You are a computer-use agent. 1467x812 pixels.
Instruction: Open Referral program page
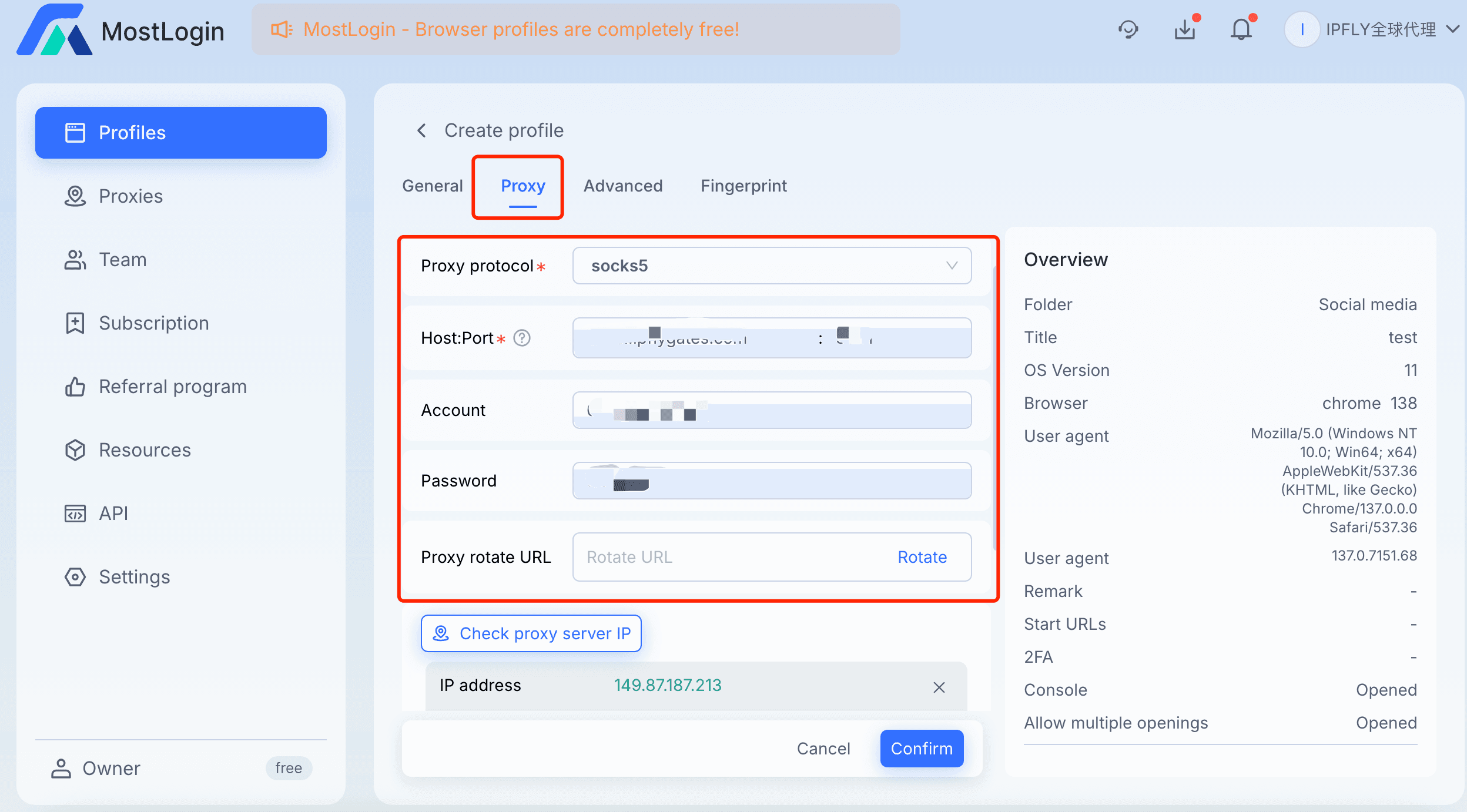172,387
